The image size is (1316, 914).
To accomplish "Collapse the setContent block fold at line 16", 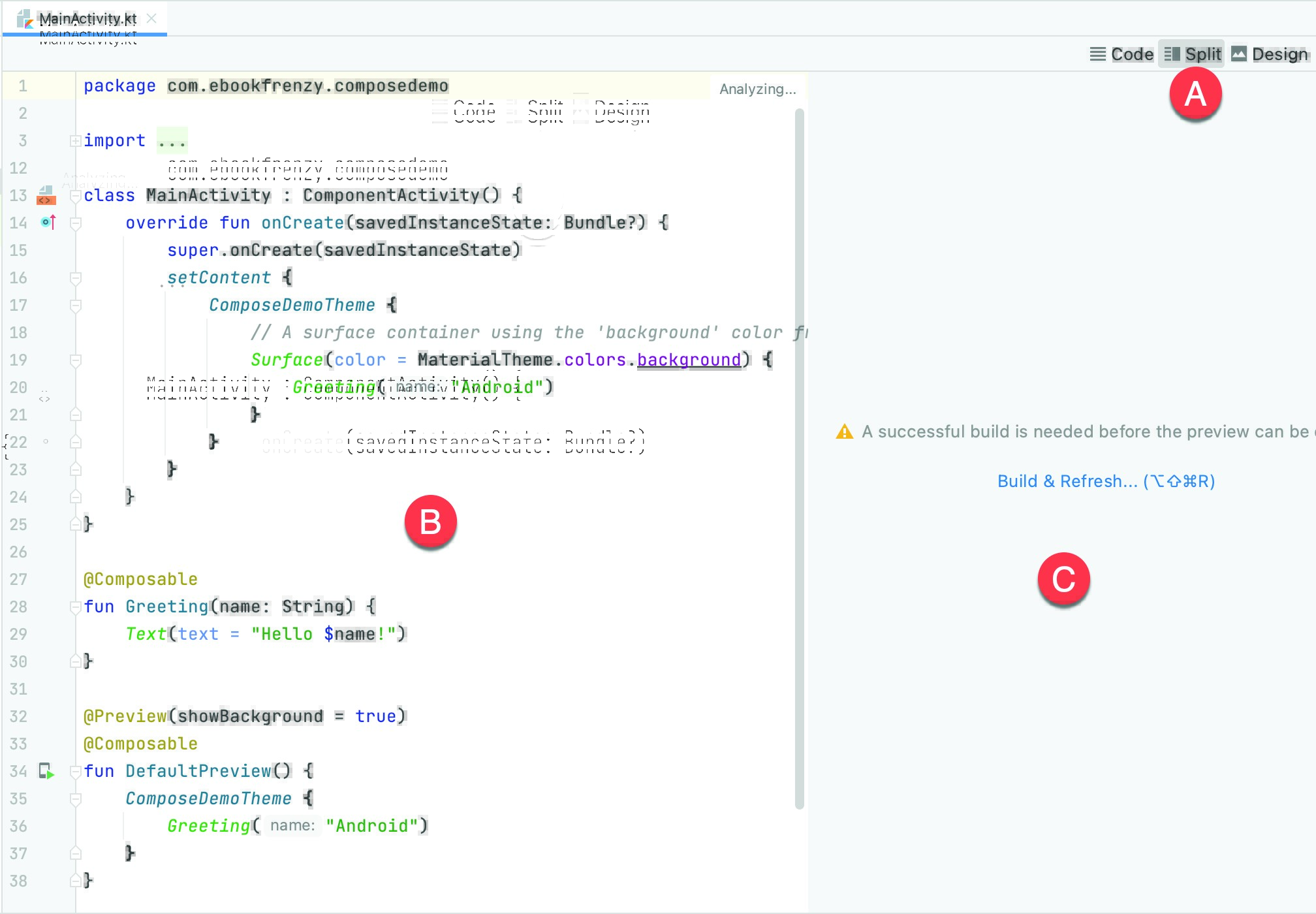I will tap(76, 278).
